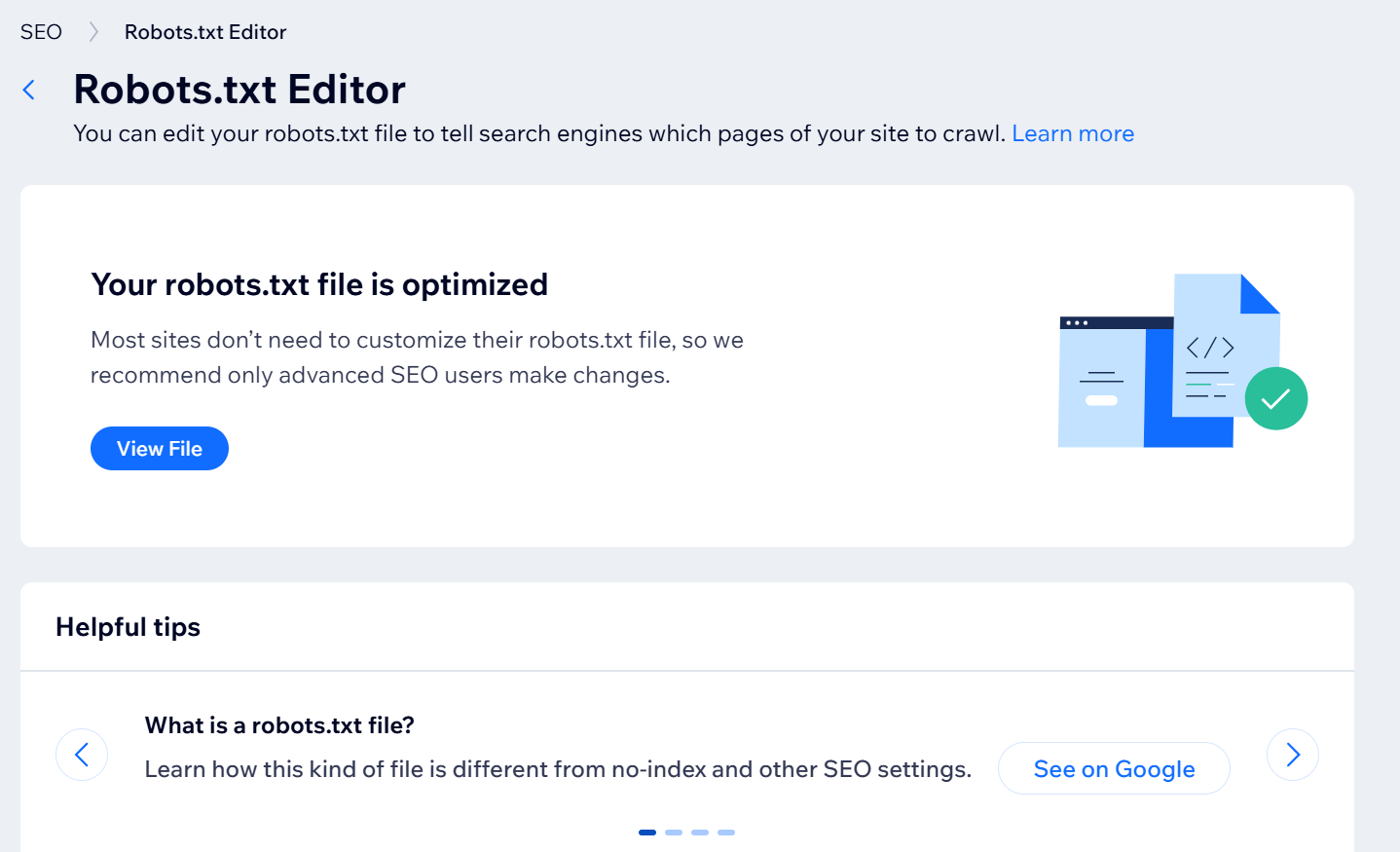
Task: Open the Learn more link
Action: coord(1072,133)
